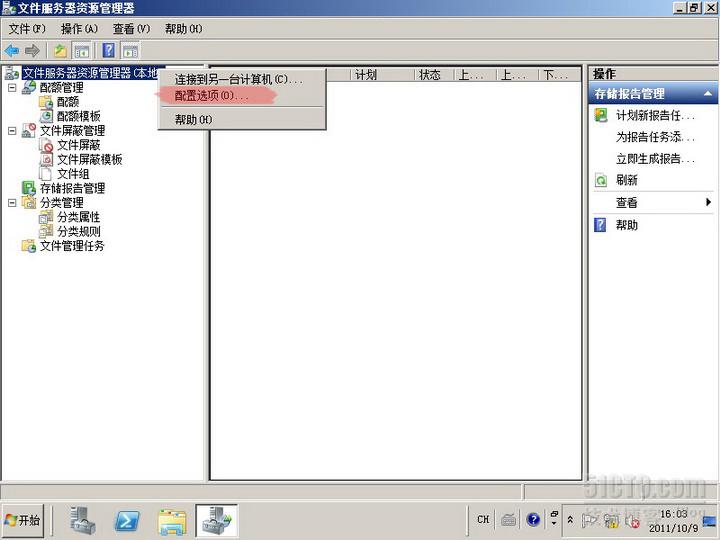Viewport: 720px width, 540px height.
Task: Select 文件服务器资源管理器 (本地) root node
Action: click(90, 73)
